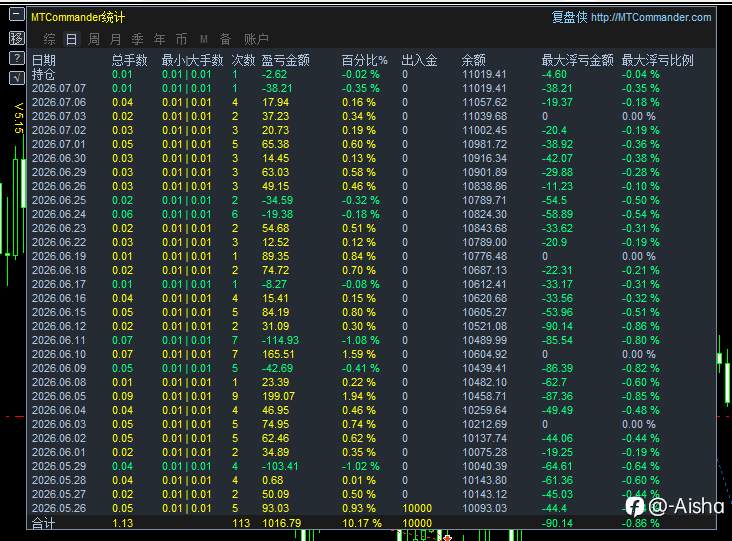Select the 季 quarterly tab
The width and height of the screenshot is (732, 541).
click(137, 39)
